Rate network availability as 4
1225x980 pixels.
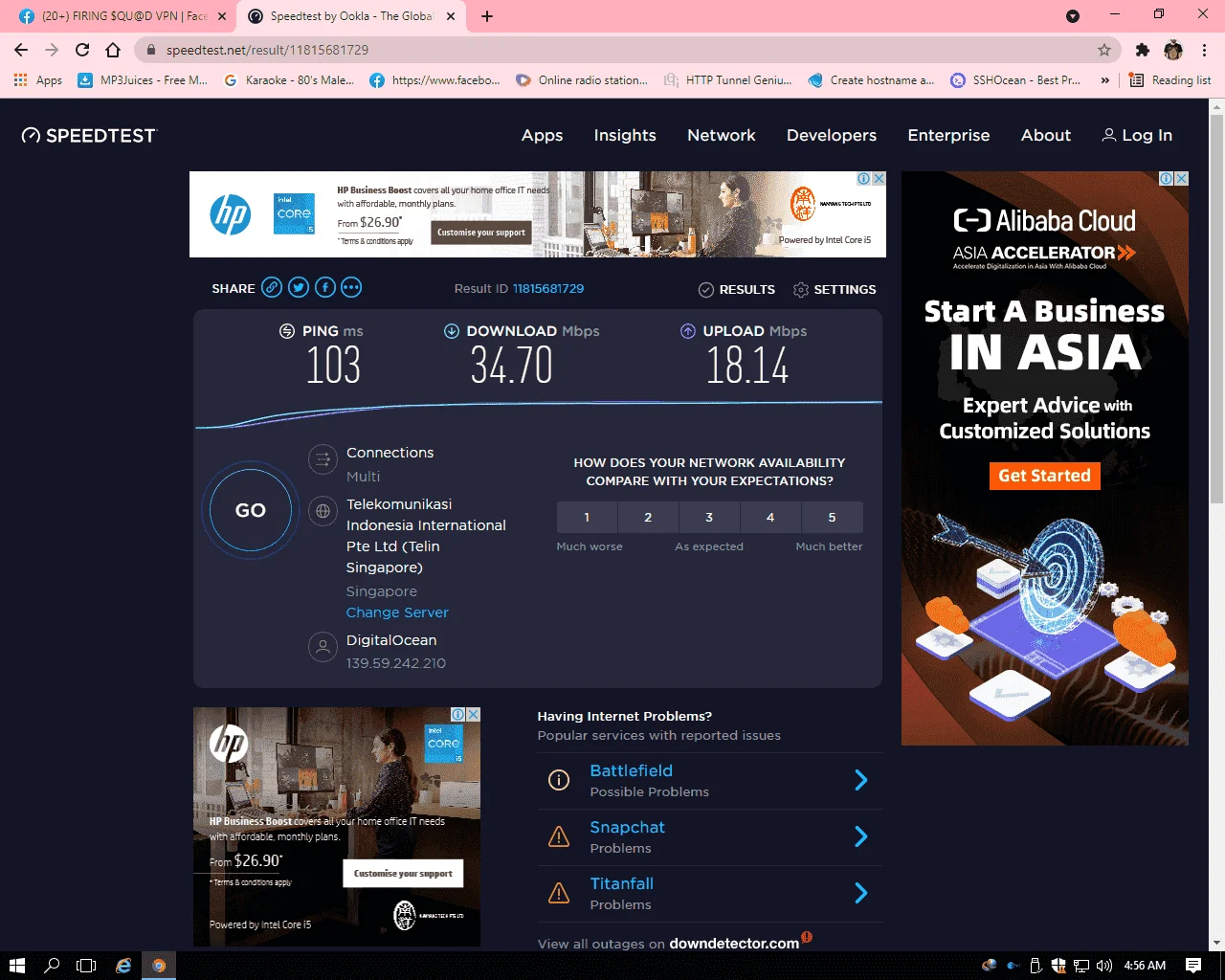pyautogui.click(x=770, y=517)
